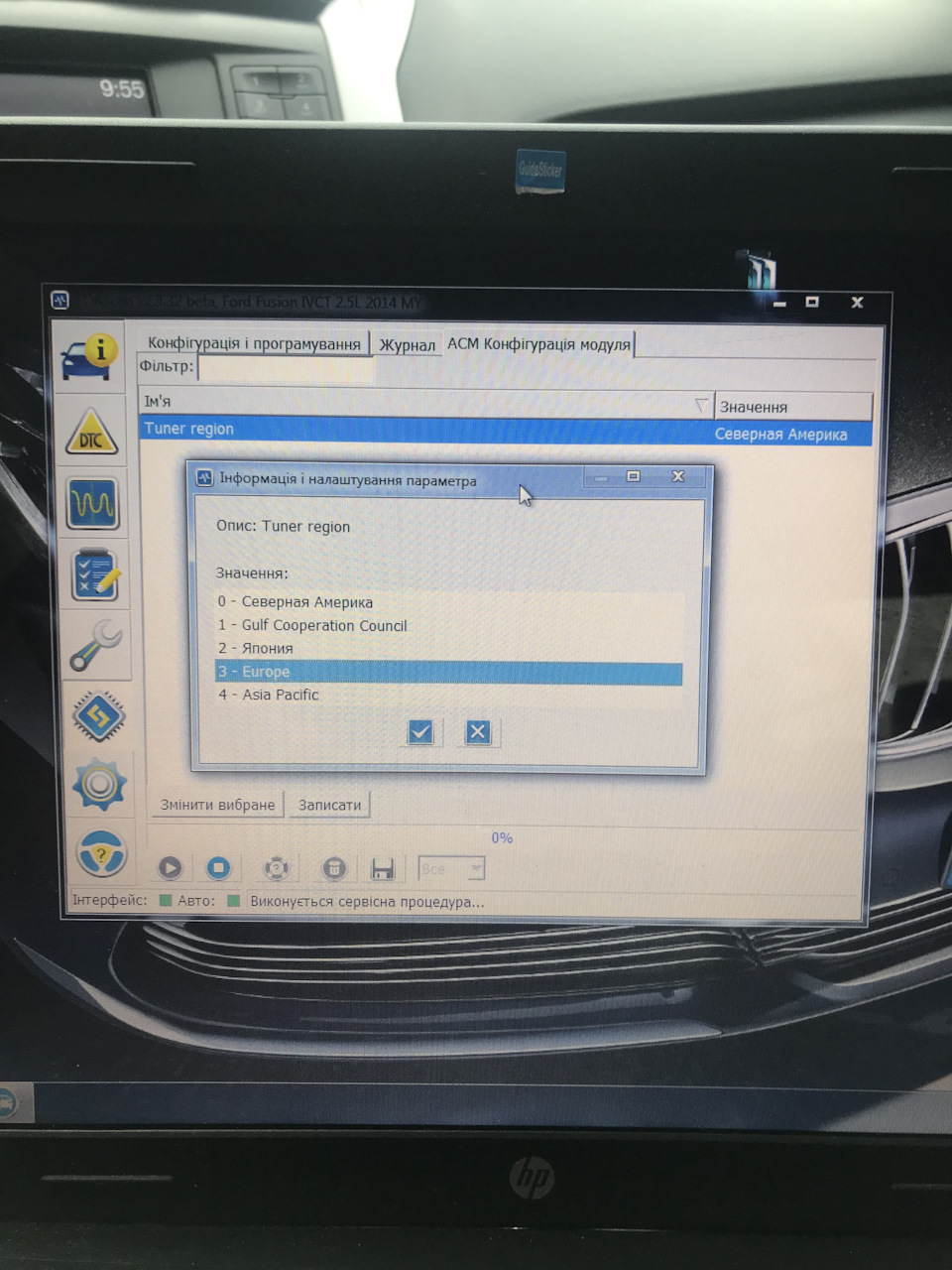Close the parameter settings dialog
Image resolution: width=952 pixels, height=1270 pixels.
pos(678,476)
